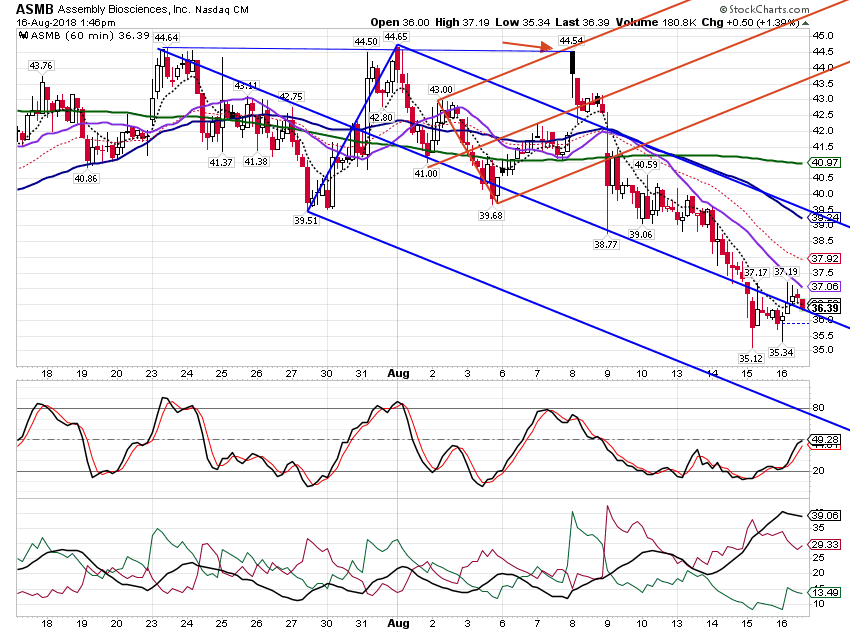The height and width of the screenshot is (633, 850).
Task: Click the ASMB ticker symbol title
Action: (35, 9)
